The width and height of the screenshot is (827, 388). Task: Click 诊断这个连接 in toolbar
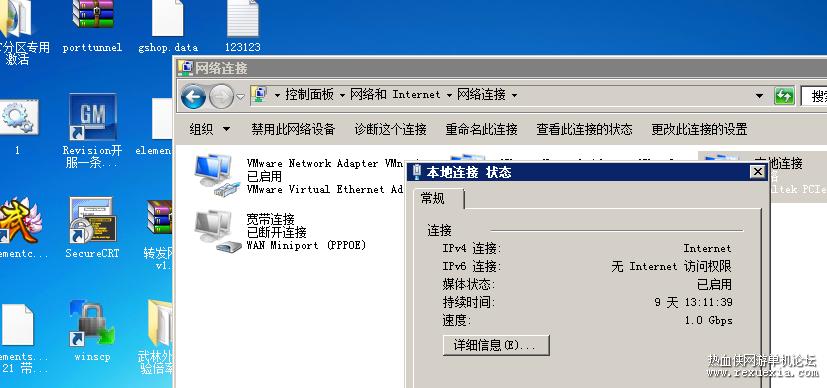point(390,129)
